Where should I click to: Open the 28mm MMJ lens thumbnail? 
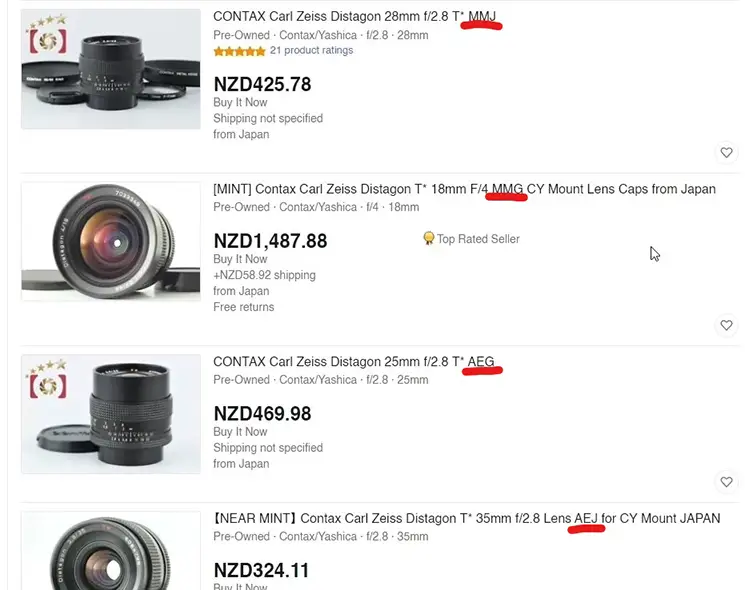(111, 69)
